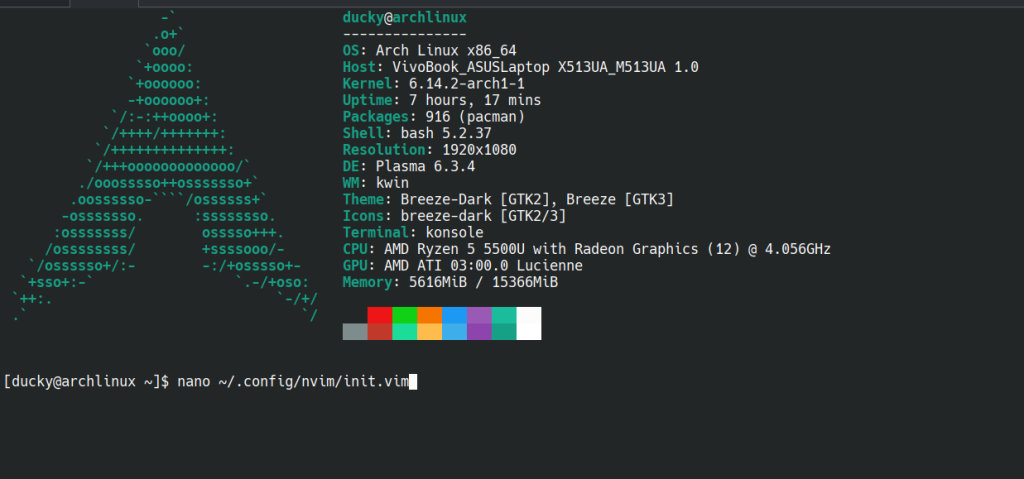1024x479 pixels.
Task: Click the bright red swatch in upper row
Action: (x=379, y=315)
